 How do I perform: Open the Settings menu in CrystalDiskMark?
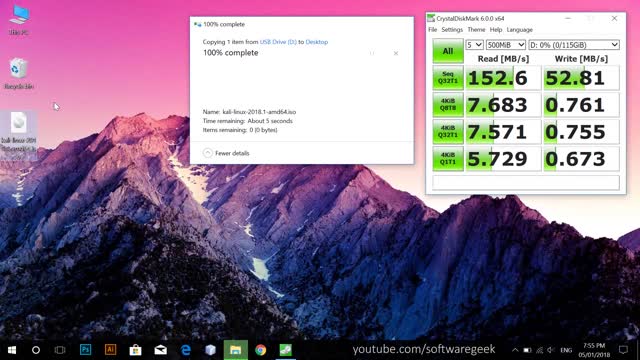[452, 30]
